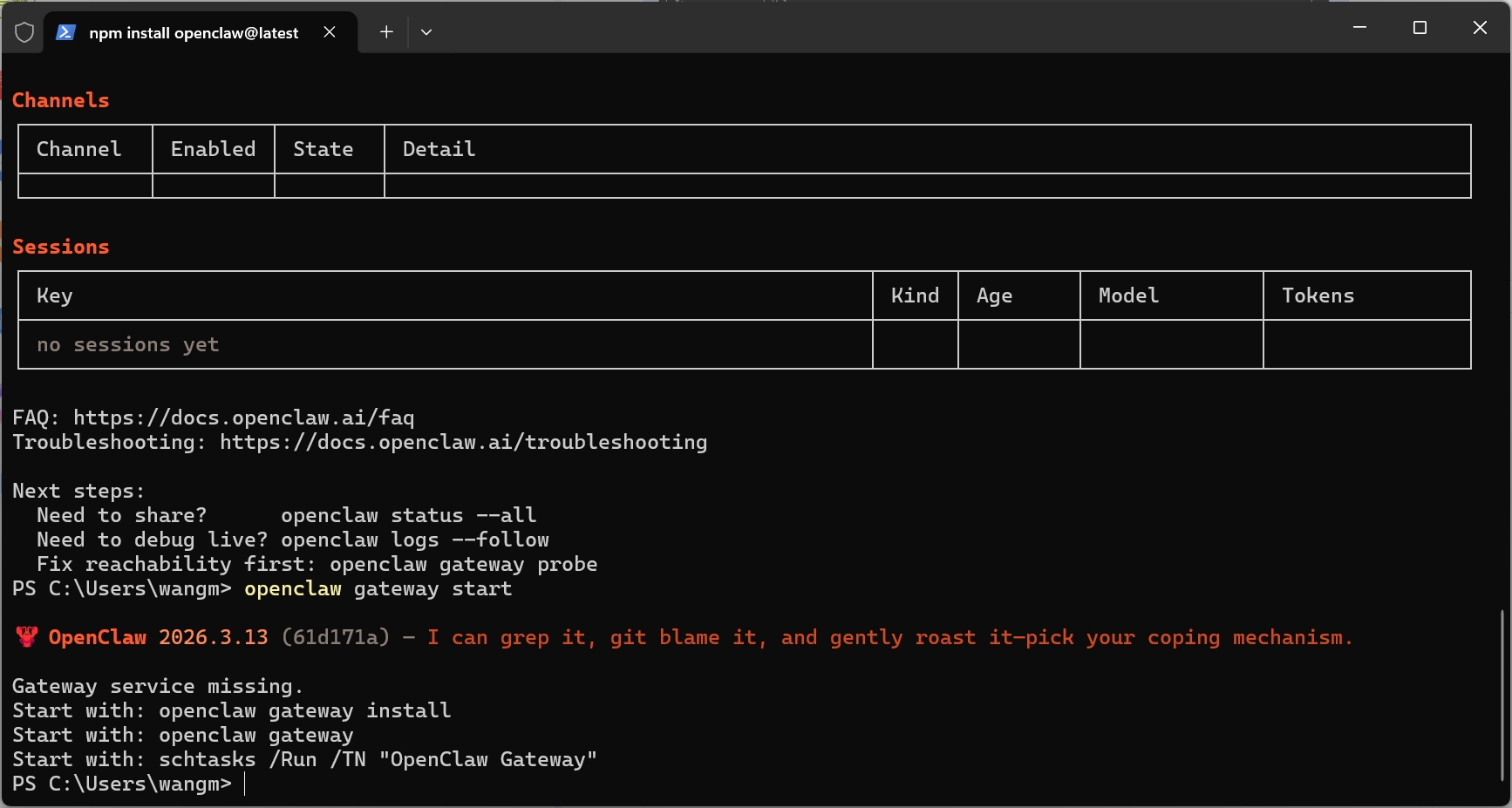1512x808 pixels.
Task: Click the PowerShell icon on the tab
Action: [x=65, y=32]
